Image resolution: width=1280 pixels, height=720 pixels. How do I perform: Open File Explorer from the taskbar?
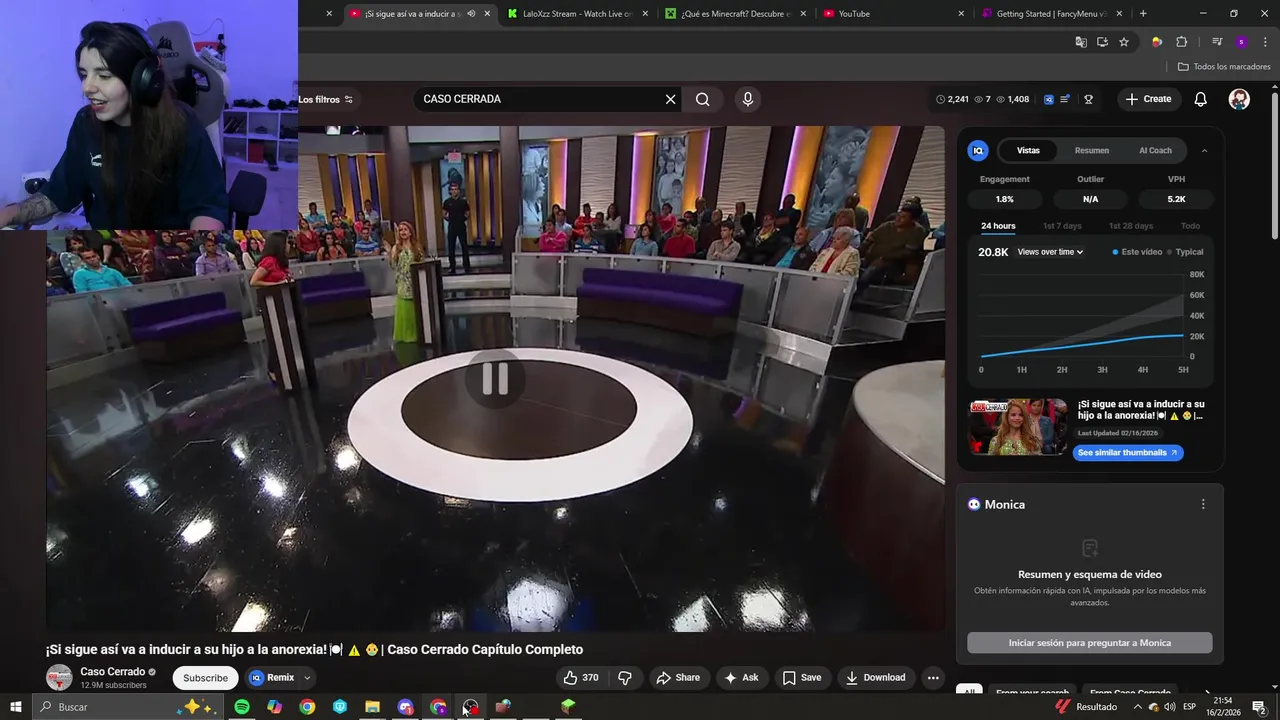[372, 707]
